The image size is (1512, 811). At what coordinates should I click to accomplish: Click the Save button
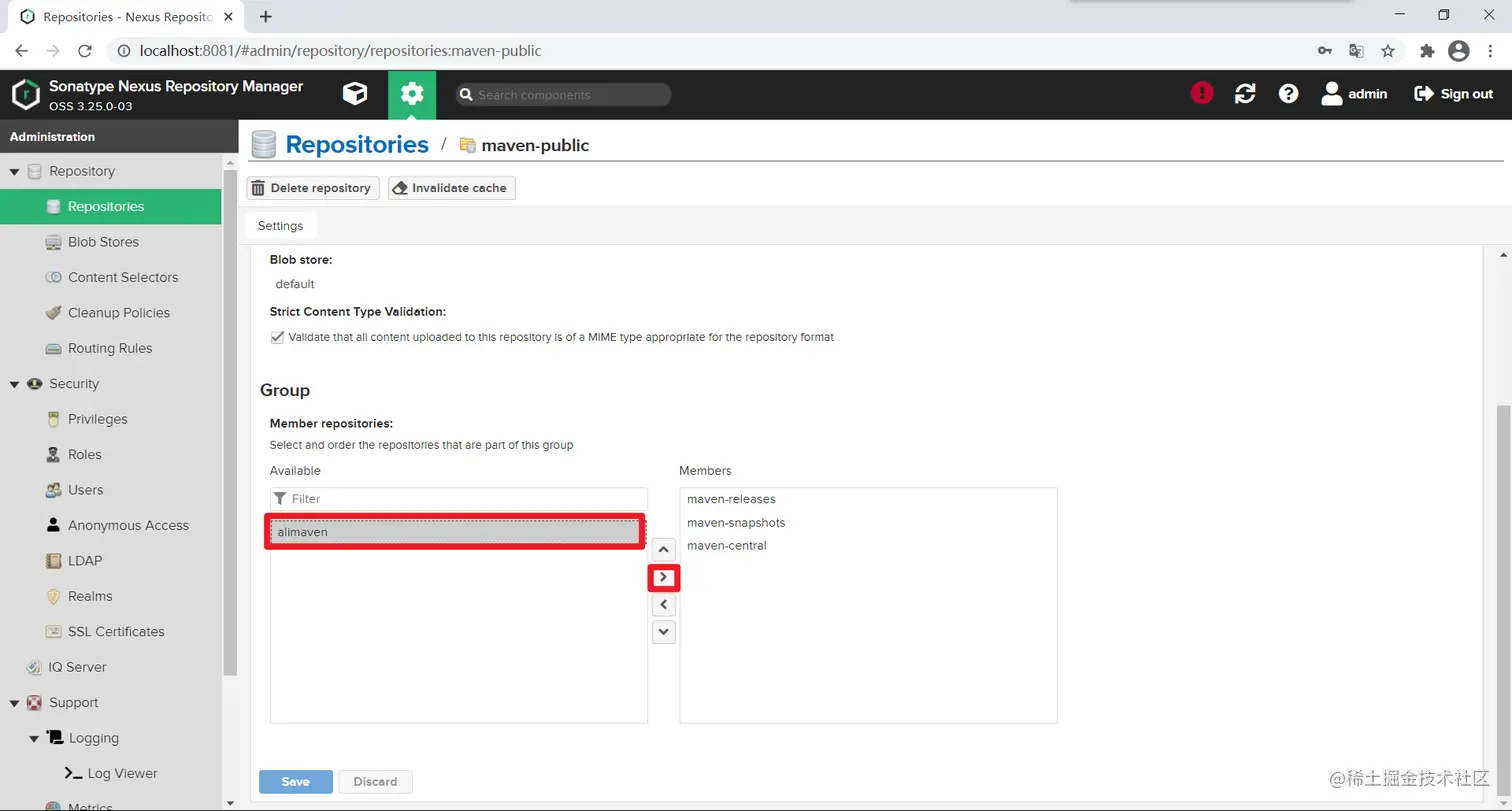[296, 782]
